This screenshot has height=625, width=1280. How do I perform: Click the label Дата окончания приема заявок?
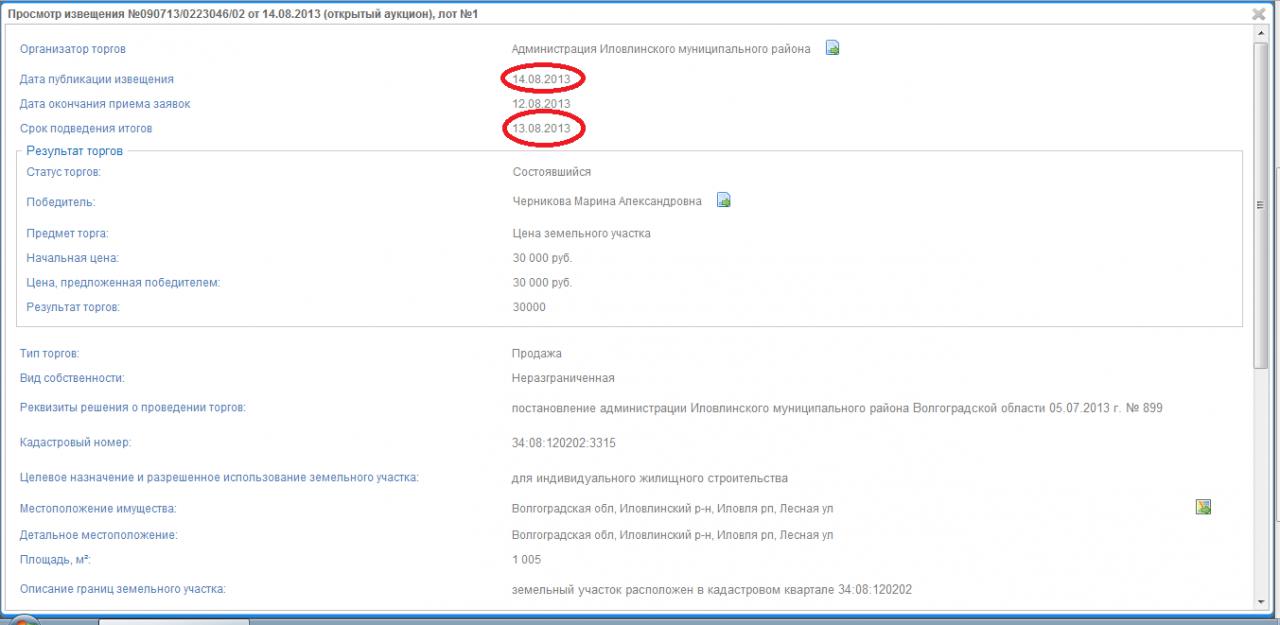(105, 104)
